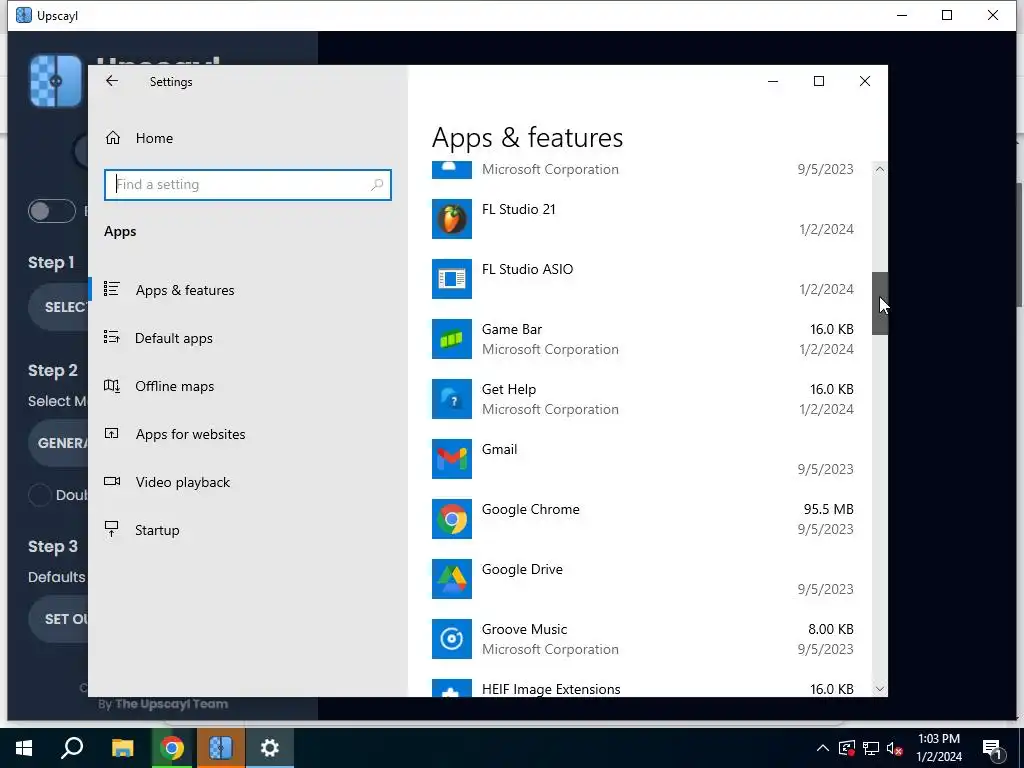Click the network tray icon
The height and width of the screenshot is (768, 1024).
(x=871, y=748)
